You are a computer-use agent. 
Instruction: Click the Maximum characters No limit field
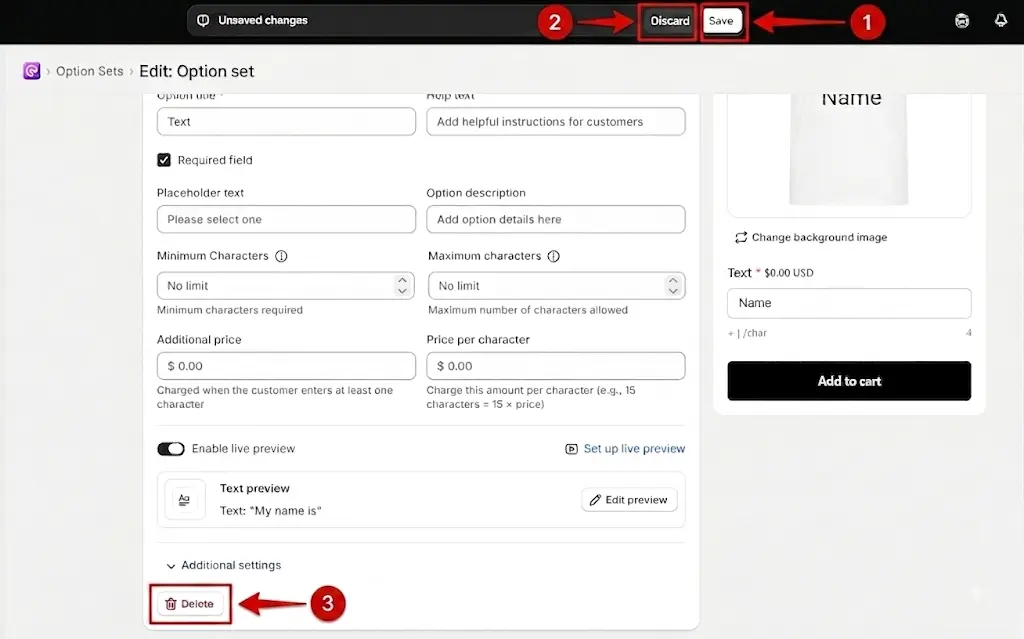pos(556,286)
